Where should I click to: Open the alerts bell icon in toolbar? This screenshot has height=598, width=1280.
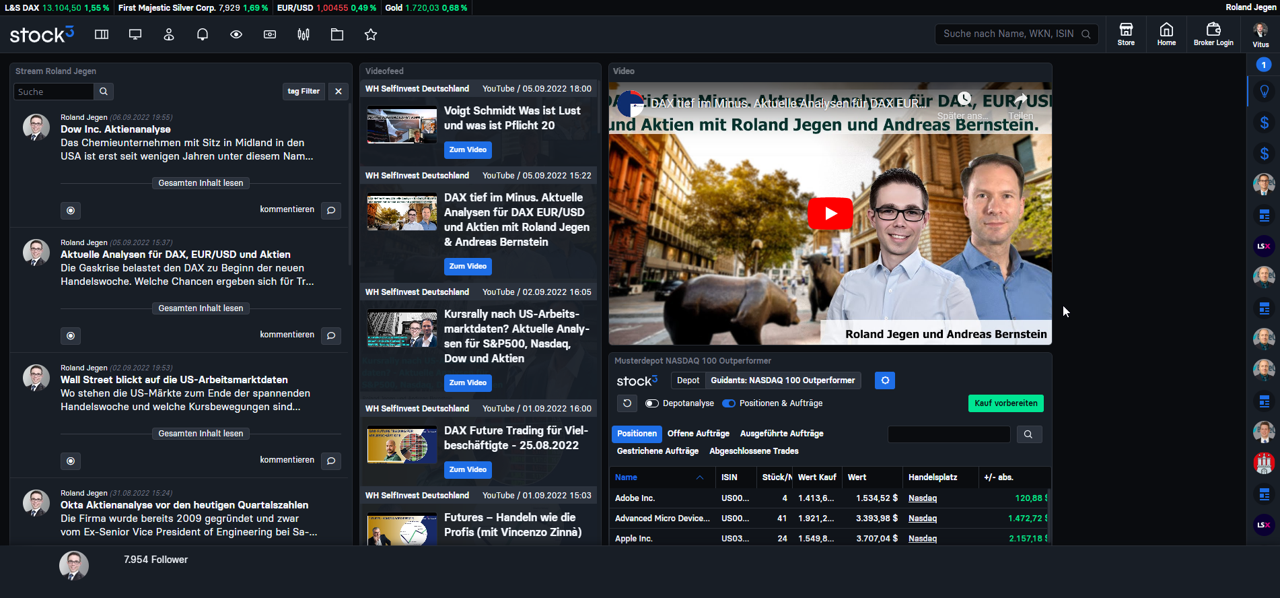coord(202,35)
